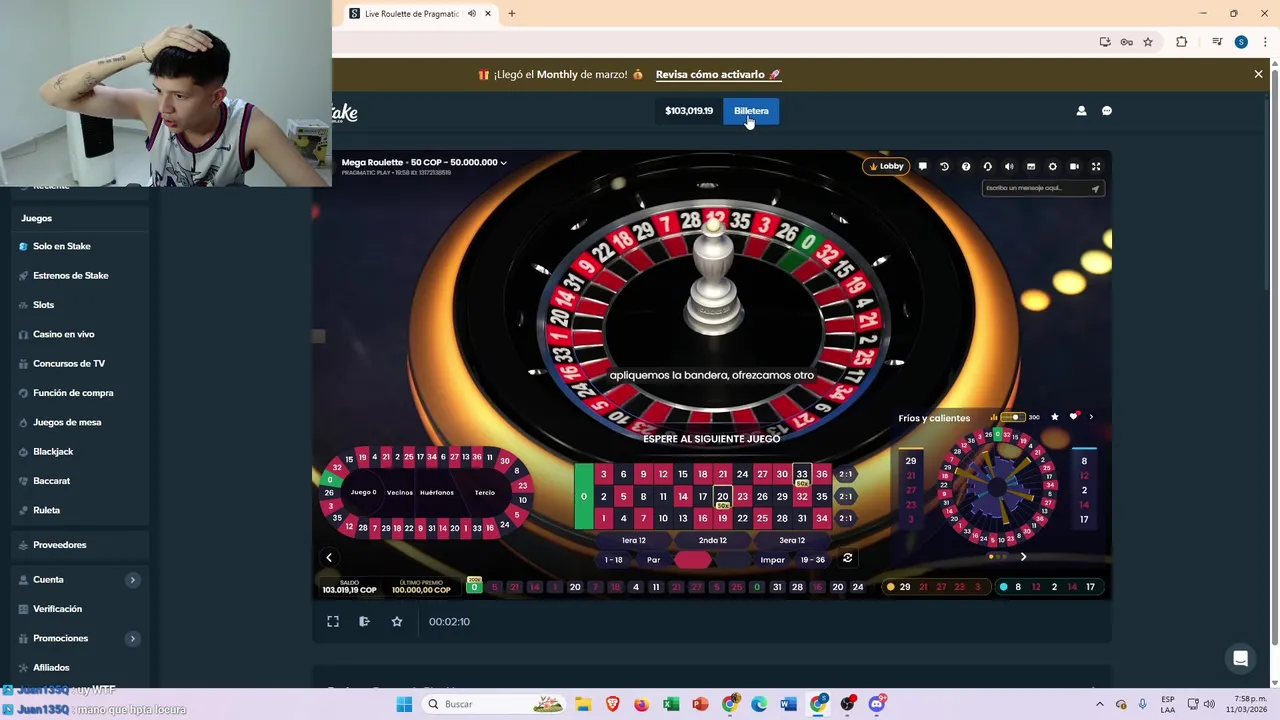Screen dimensions: 1280x720
Task: Open Verificación in sidebar
Action: point(58,609)
